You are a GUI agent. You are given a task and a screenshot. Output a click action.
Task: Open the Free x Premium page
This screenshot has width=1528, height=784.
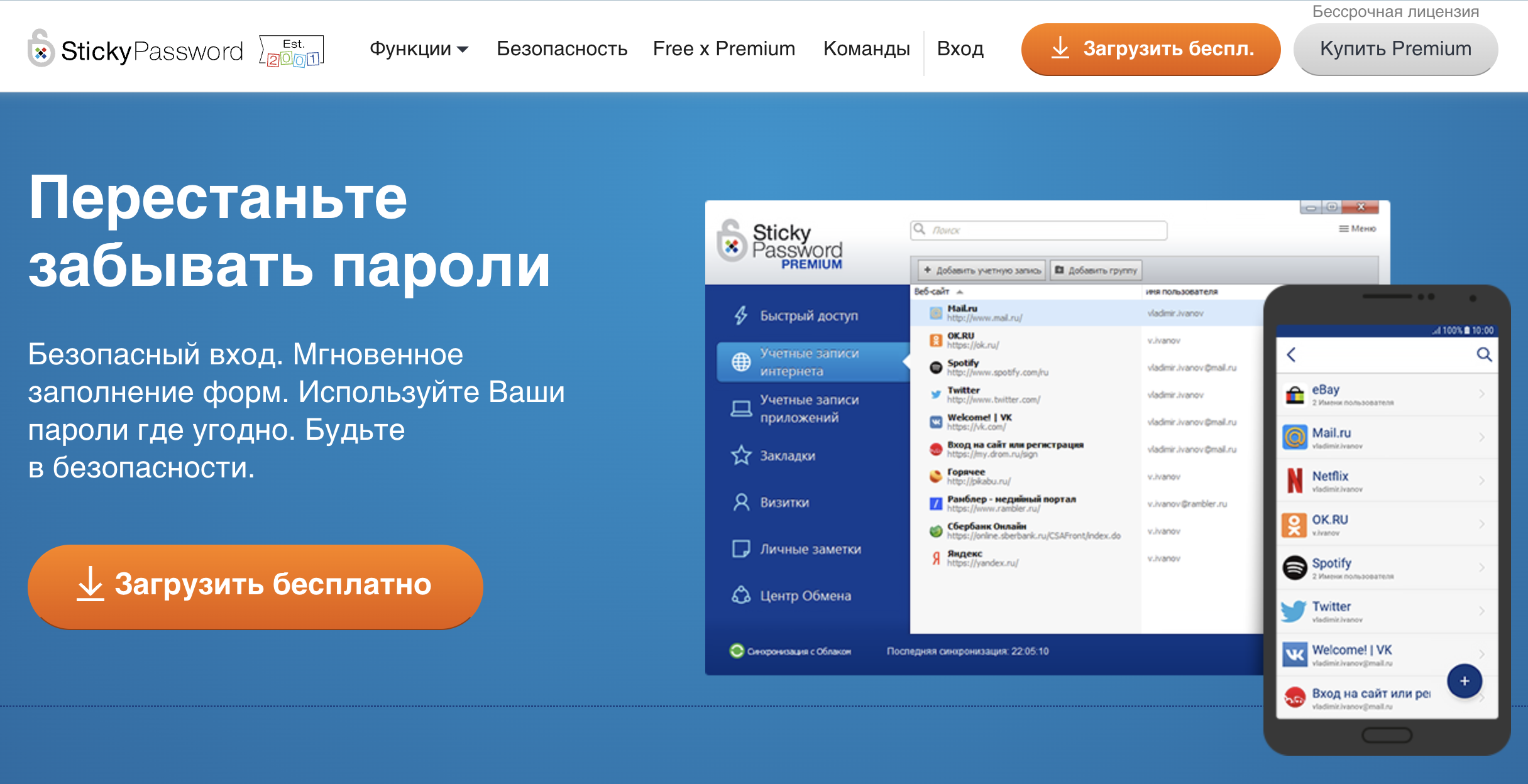[723, 49]
